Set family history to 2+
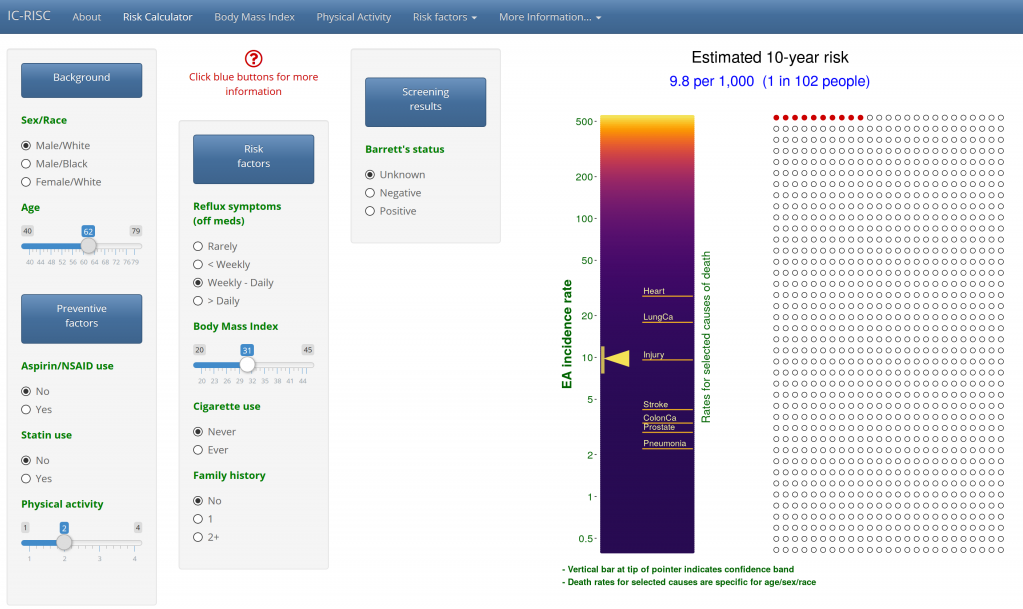The image size is (1023, 609). (x=197, y=537)
